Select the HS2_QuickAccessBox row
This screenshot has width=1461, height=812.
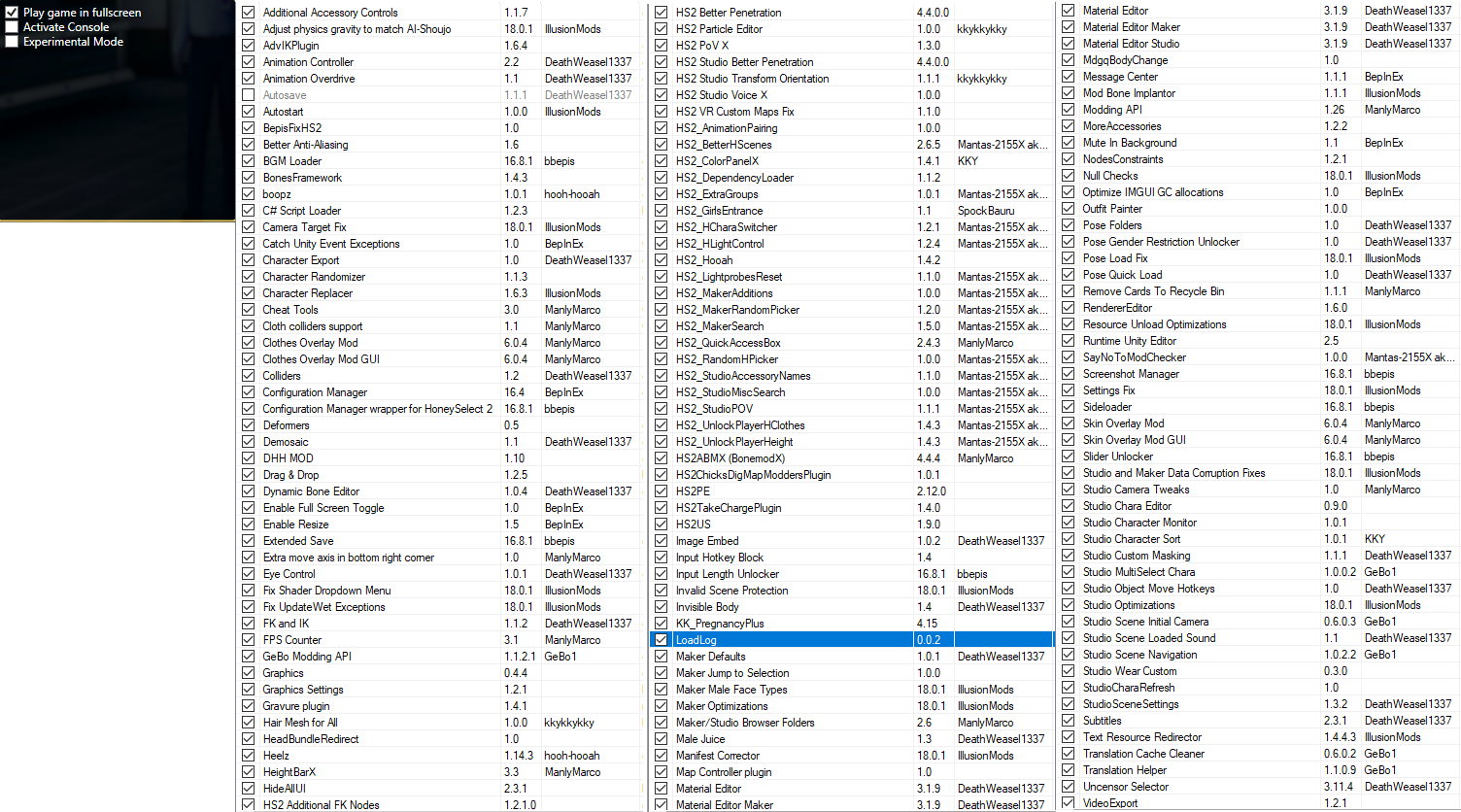coord(852,343)
